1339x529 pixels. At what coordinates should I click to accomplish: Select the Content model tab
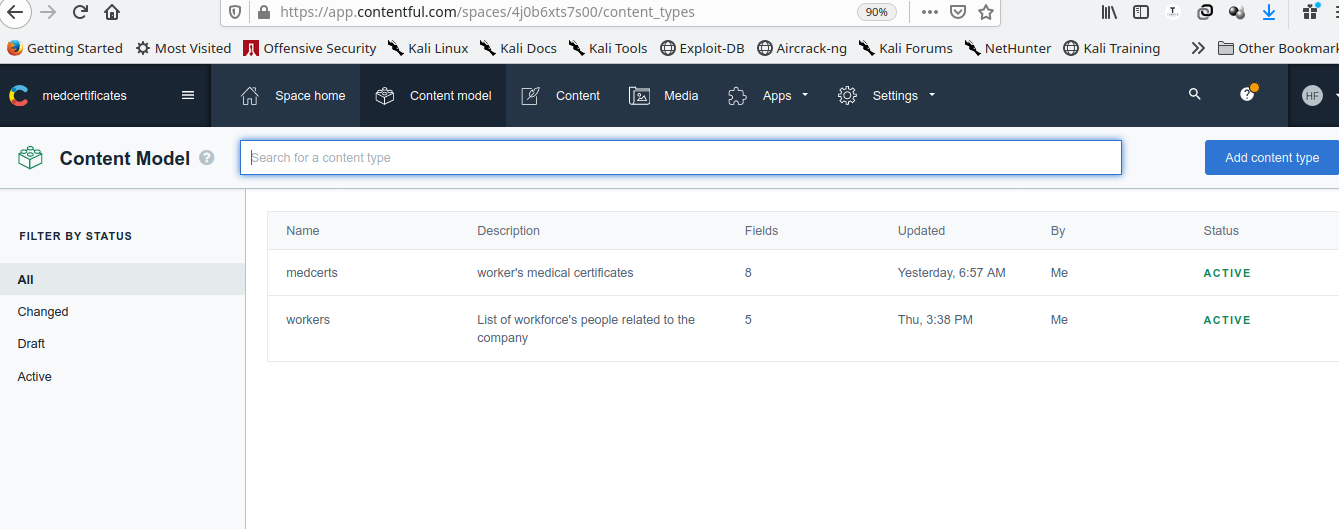tap(433, 96)
